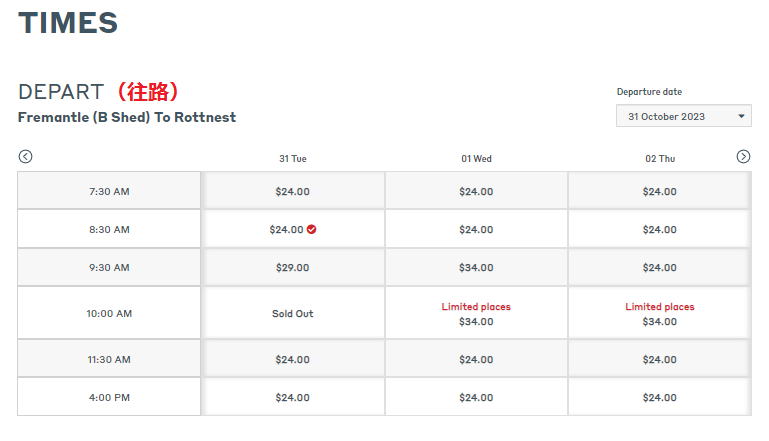Select 9:30 AM fare on 02 Thu

pyautogui.click(x=660, y=267)
